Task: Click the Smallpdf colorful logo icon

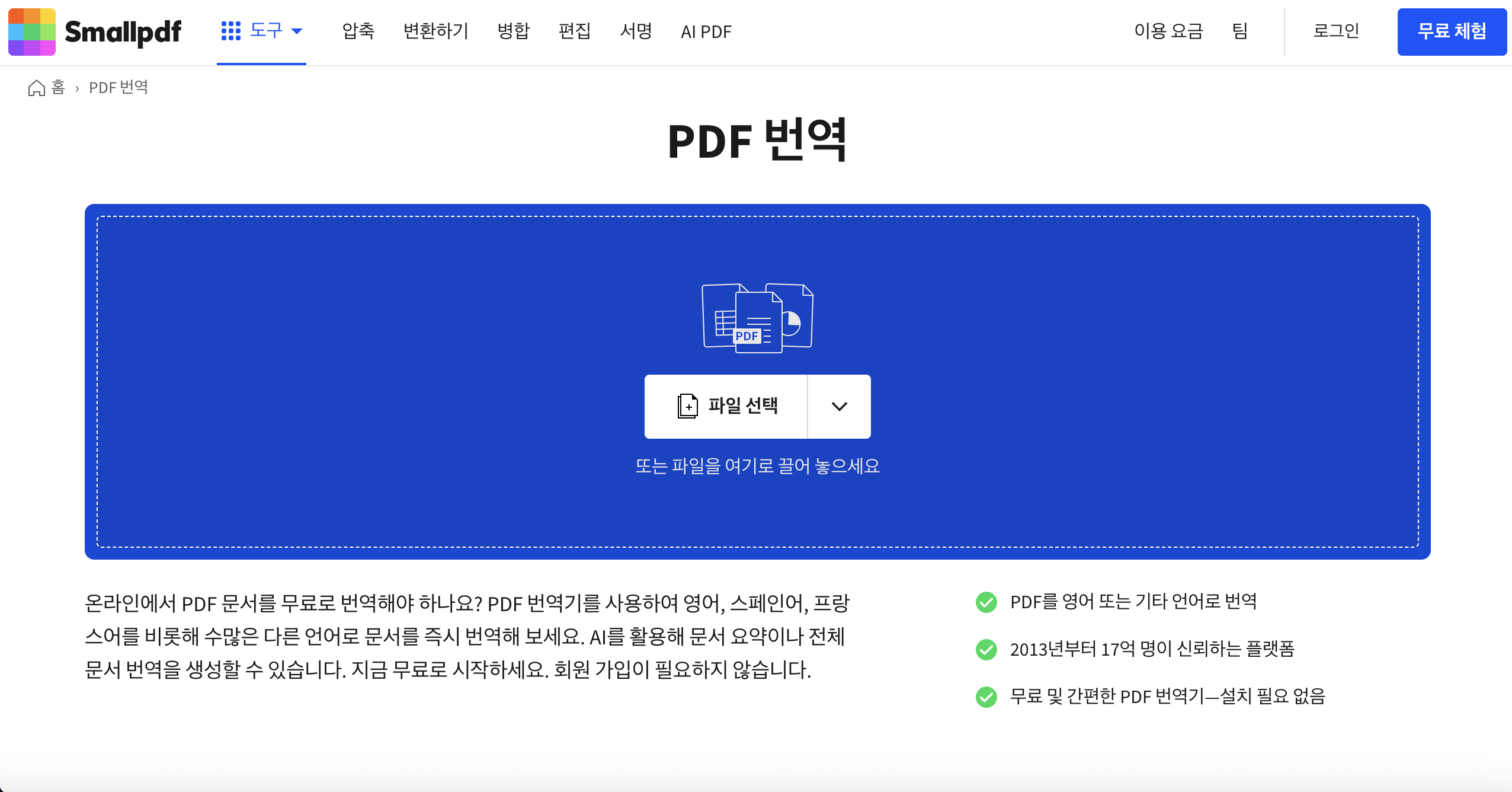Action: coord(32,32)
